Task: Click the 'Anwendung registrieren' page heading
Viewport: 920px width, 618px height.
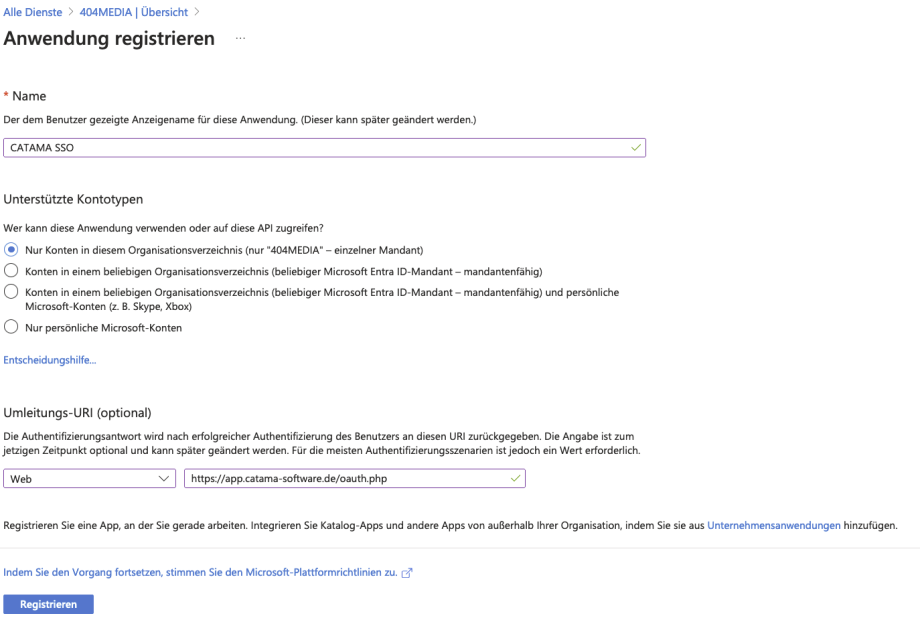Action: pyautogui.click(x=109, y=39)
